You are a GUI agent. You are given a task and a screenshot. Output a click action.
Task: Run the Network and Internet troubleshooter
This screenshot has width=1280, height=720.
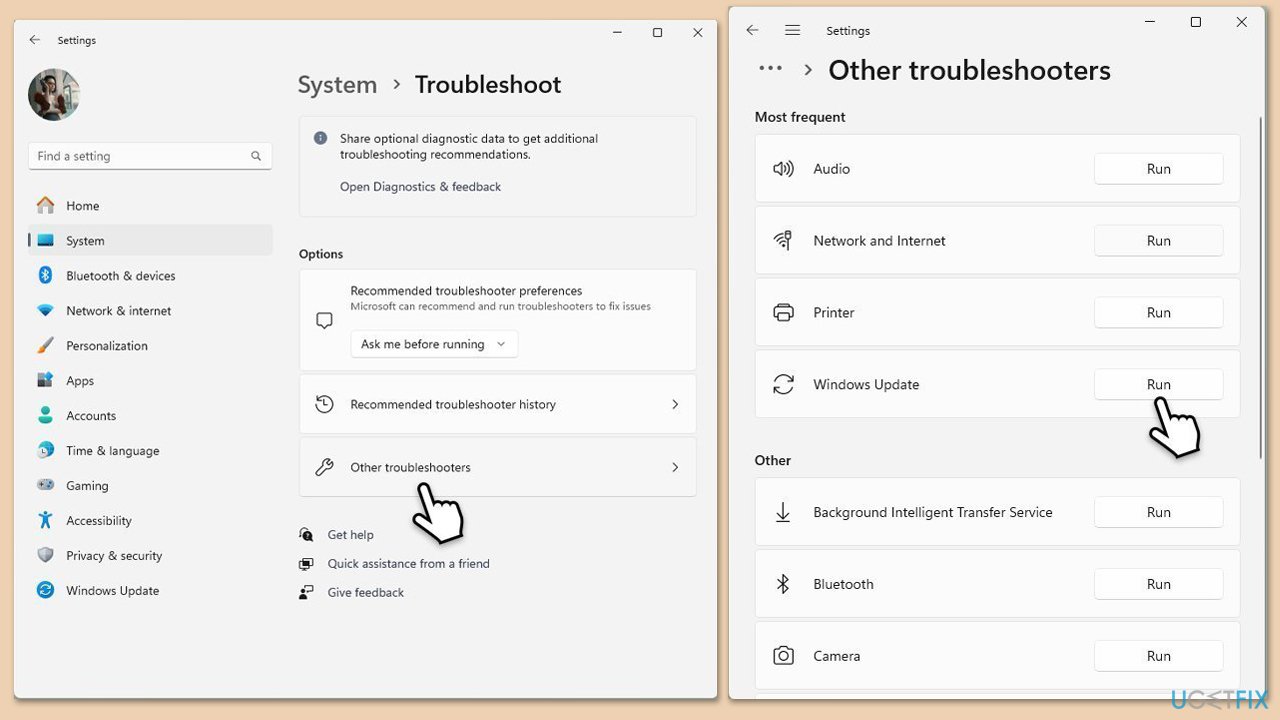click(x=1158, y=241)
